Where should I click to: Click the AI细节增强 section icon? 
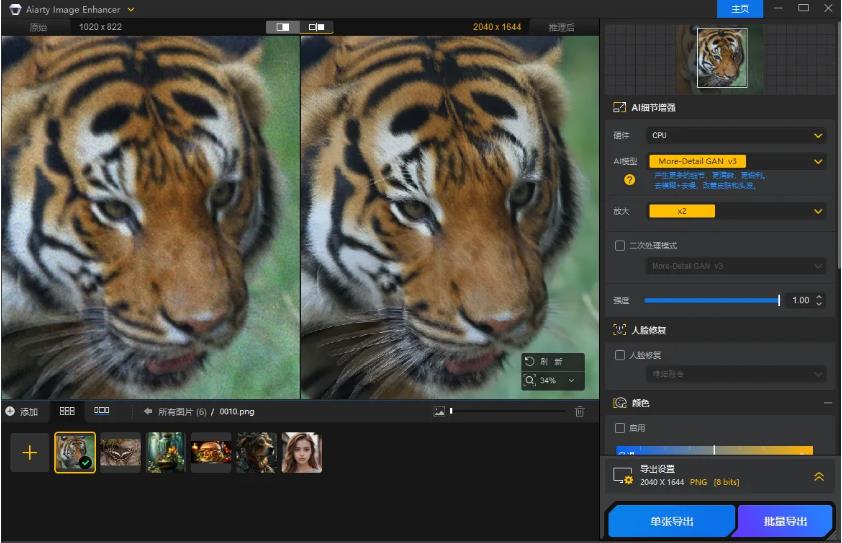(619, 107)
